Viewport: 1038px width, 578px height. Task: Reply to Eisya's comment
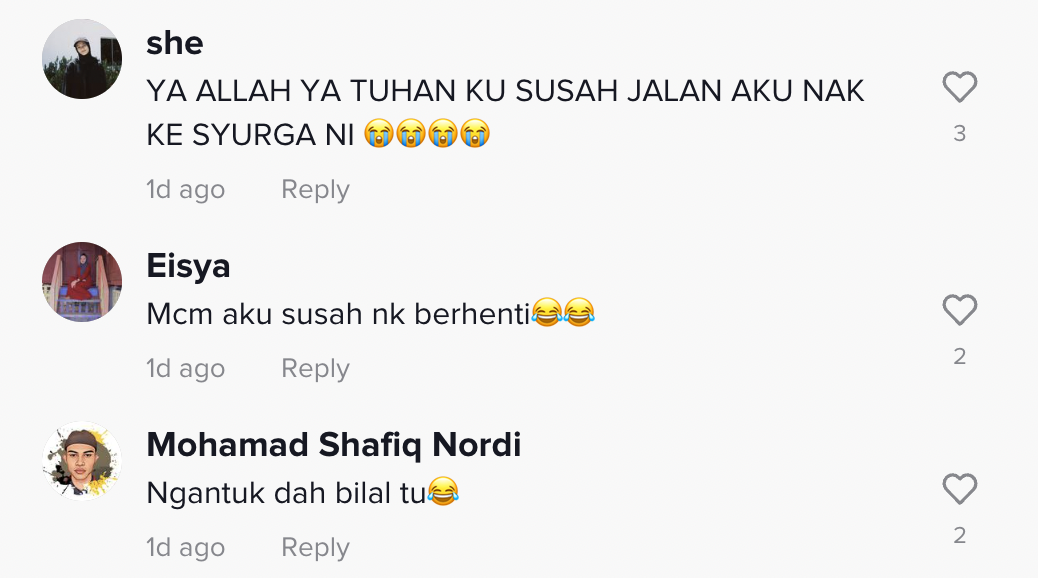[315, 368]
